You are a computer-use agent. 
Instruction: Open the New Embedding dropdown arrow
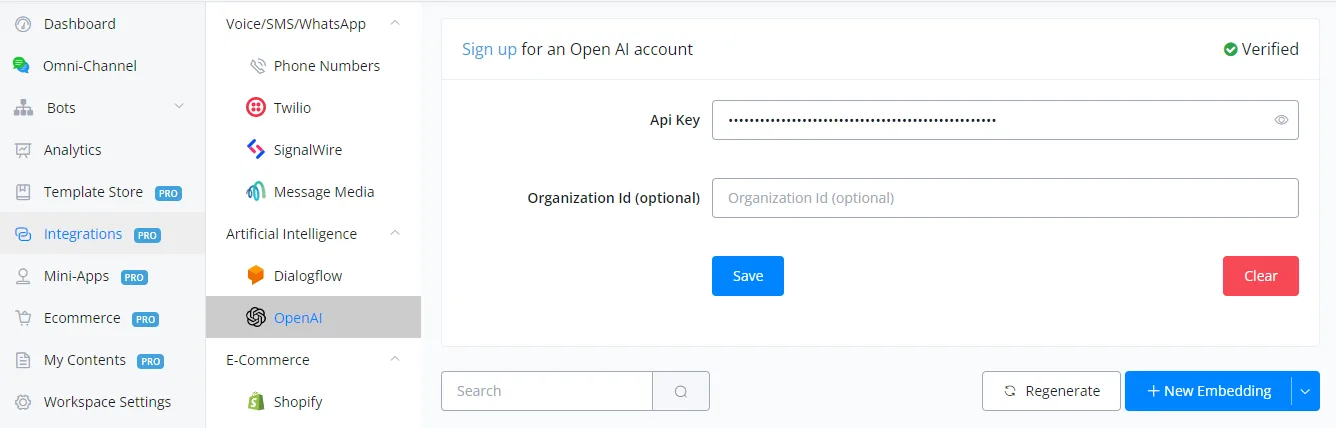(x=1305, y=391)
